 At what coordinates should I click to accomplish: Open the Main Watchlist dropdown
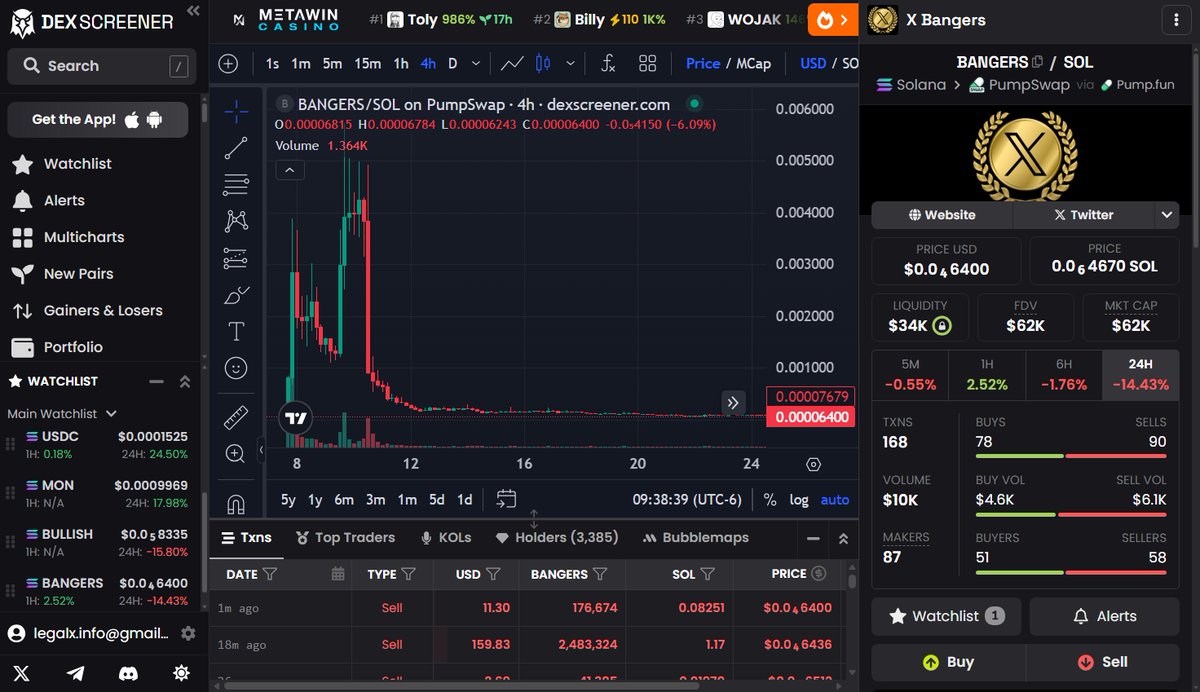click(62, 413)
